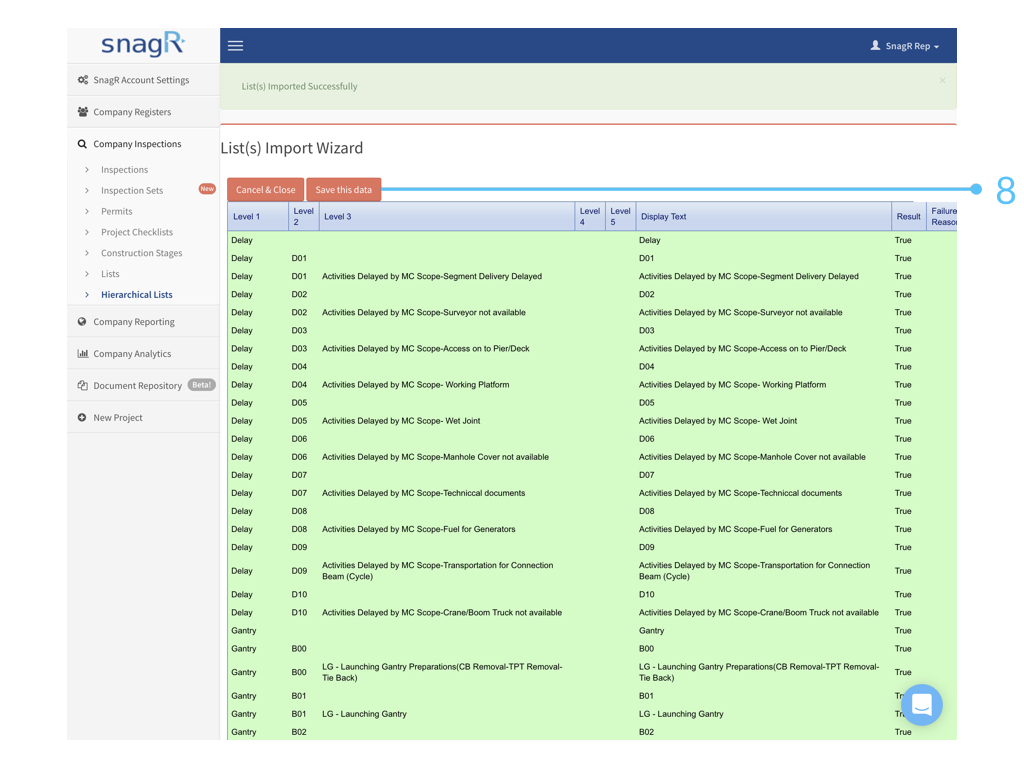Open SnagR Account Settings menu
This screenshot has width=1024, height=768.
point(143,80)
